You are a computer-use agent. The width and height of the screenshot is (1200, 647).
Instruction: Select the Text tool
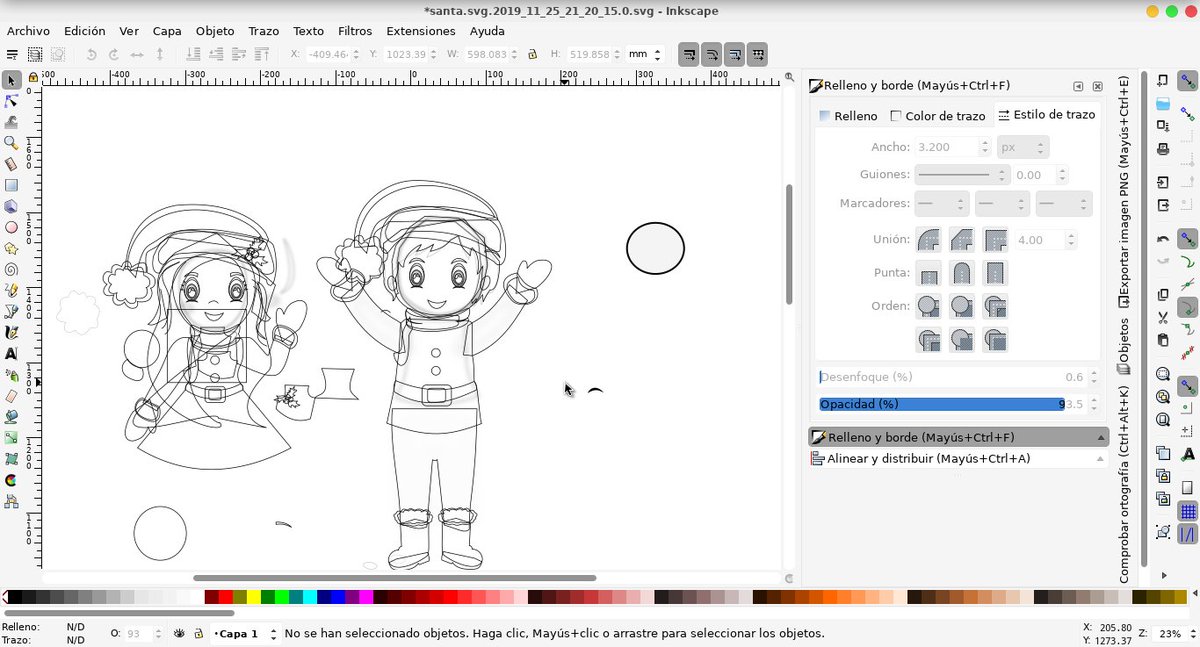[11, 353]
